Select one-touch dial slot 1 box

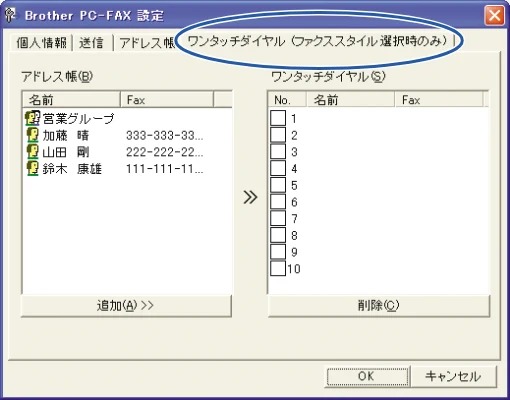point(278,118)
